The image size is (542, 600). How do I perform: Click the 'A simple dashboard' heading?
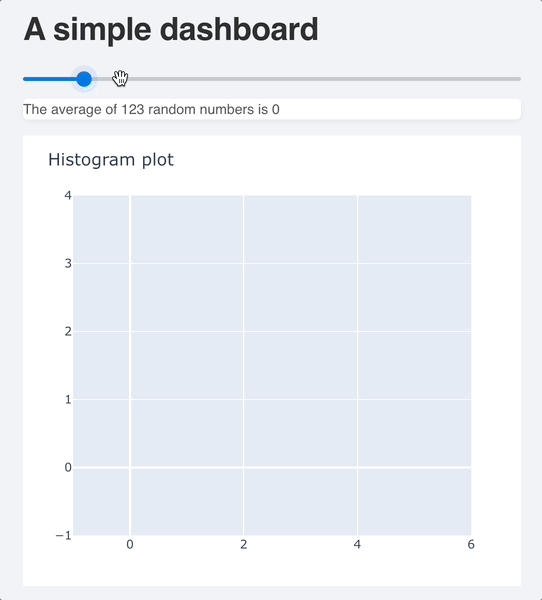tap(171, 29)
